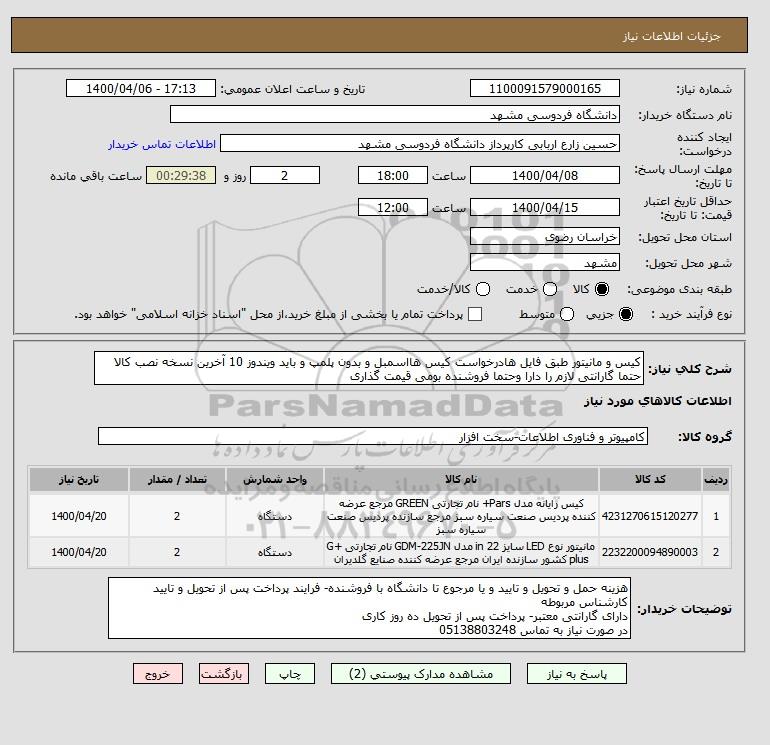This screenshot has height=745, width=770.
Task: Click the need number field 1100091579000165
Action: click(545, 89)
